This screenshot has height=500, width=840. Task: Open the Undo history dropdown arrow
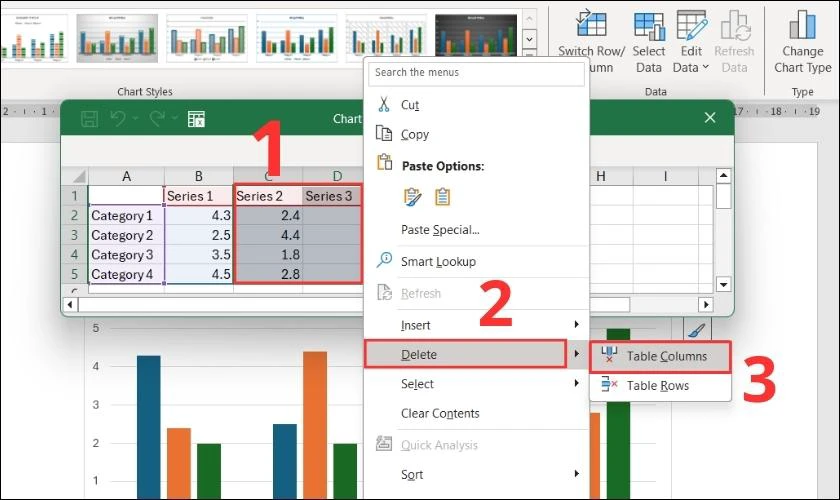point(136,118)
